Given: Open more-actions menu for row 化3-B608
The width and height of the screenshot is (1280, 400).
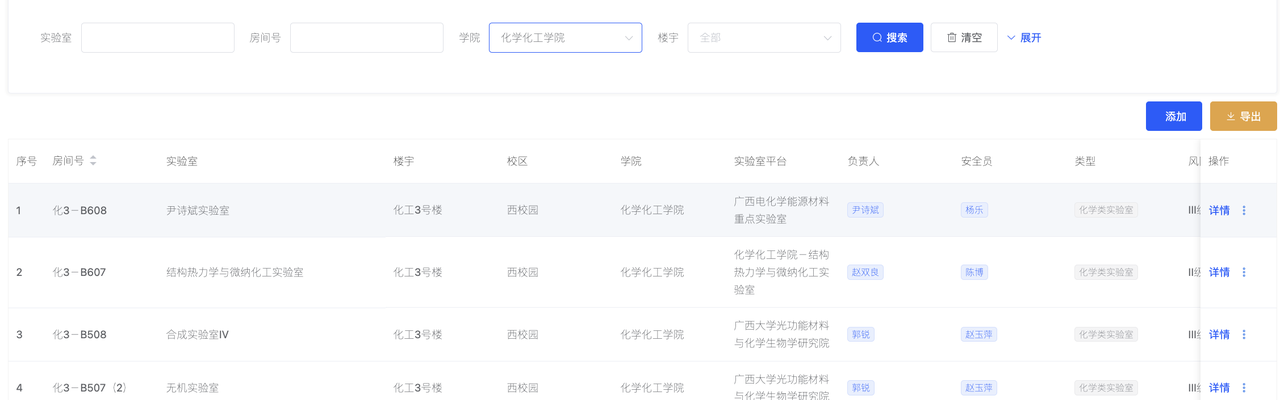Looking at the screenshot, I should tap(1244, 210).
